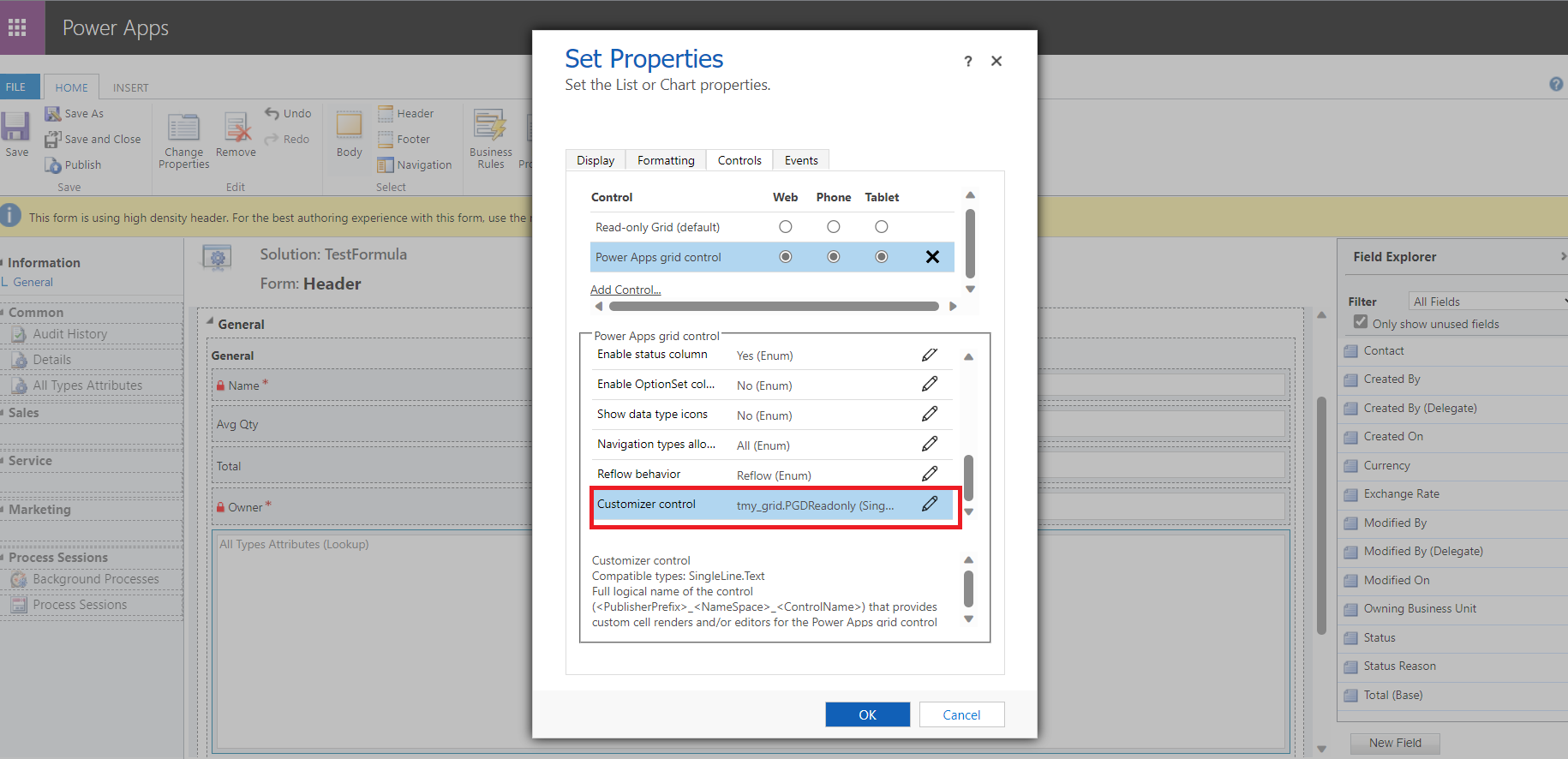Edit the Navigation types allowed property

(x=930, y=445)
